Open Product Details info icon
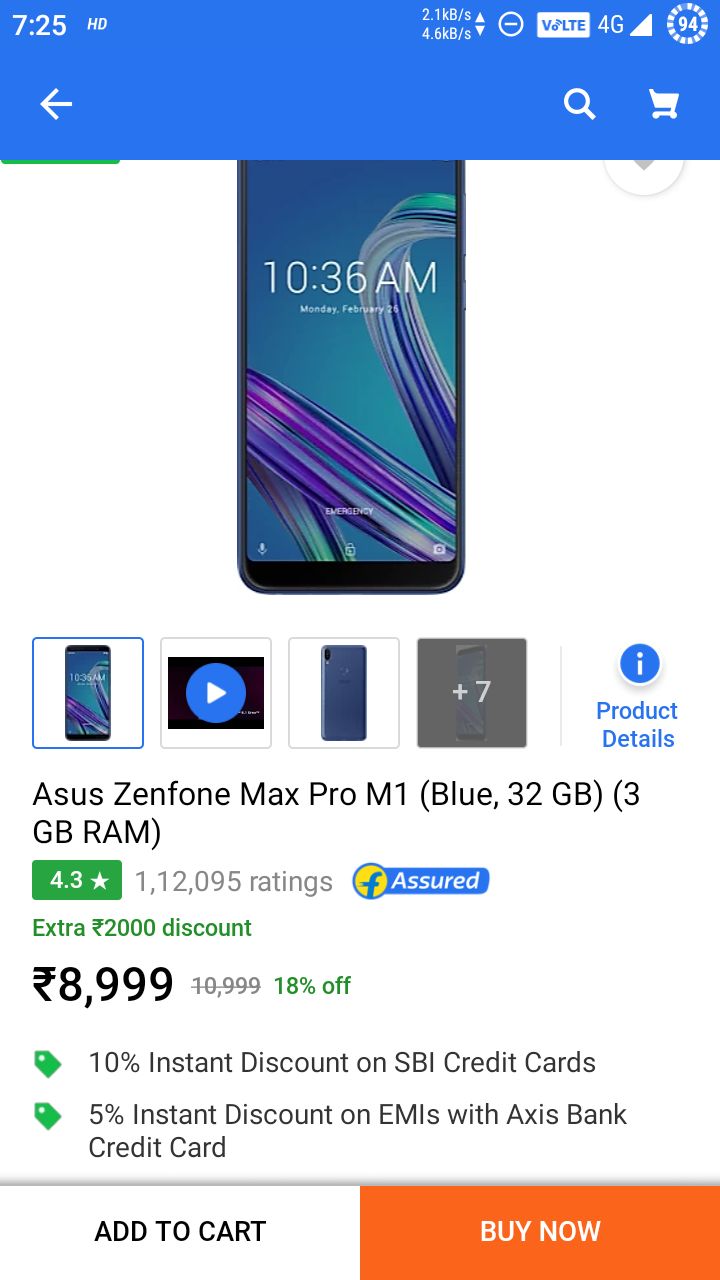The height and width of the screenshot is (1280, 720). tap(639, 664)
